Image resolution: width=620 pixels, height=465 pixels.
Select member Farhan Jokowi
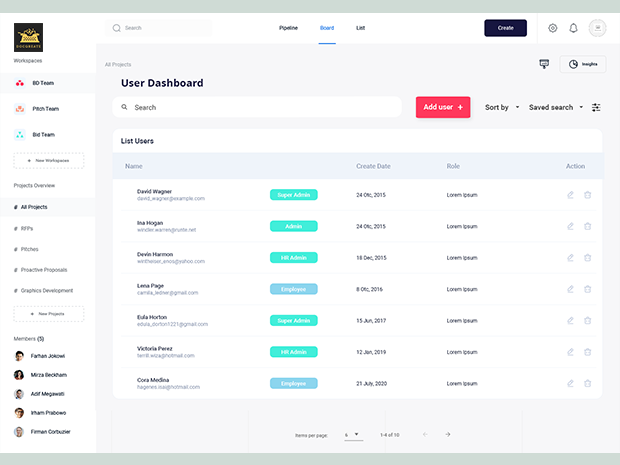coord(40,356)
